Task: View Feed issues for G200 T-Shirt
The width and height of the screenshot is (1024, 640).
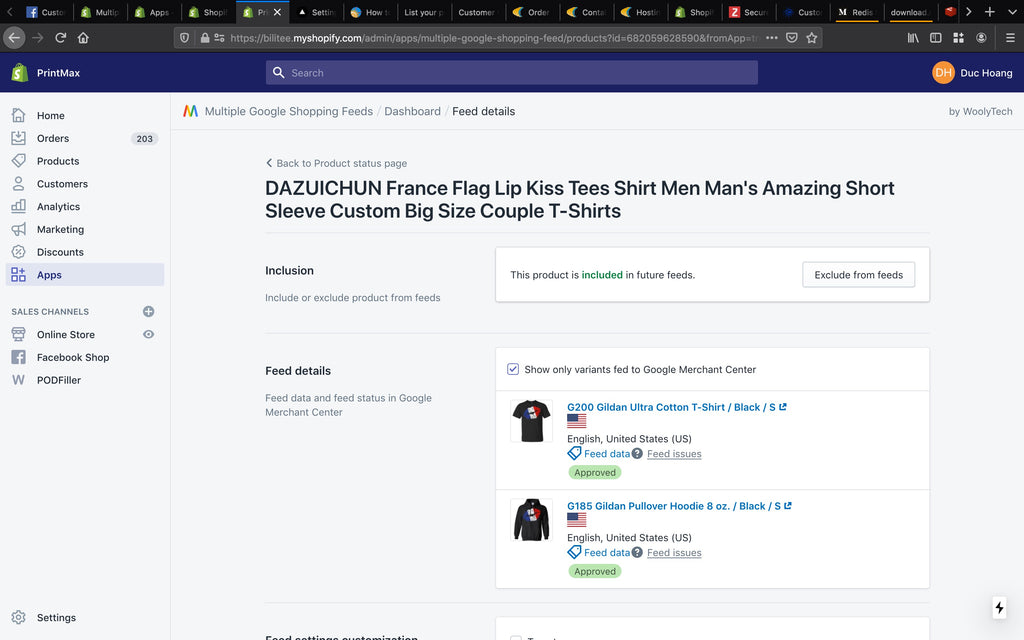Action: [x=674, y=453]
